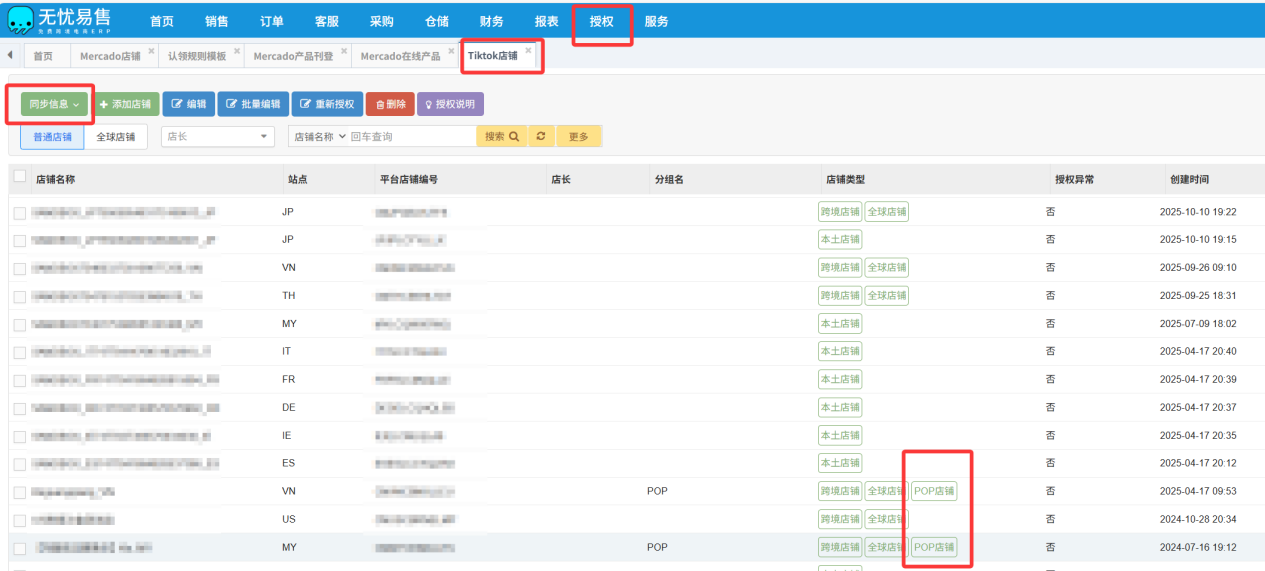Click the 回车查询 search input field
Viewport: 1265px width, 571px height.
410,136
